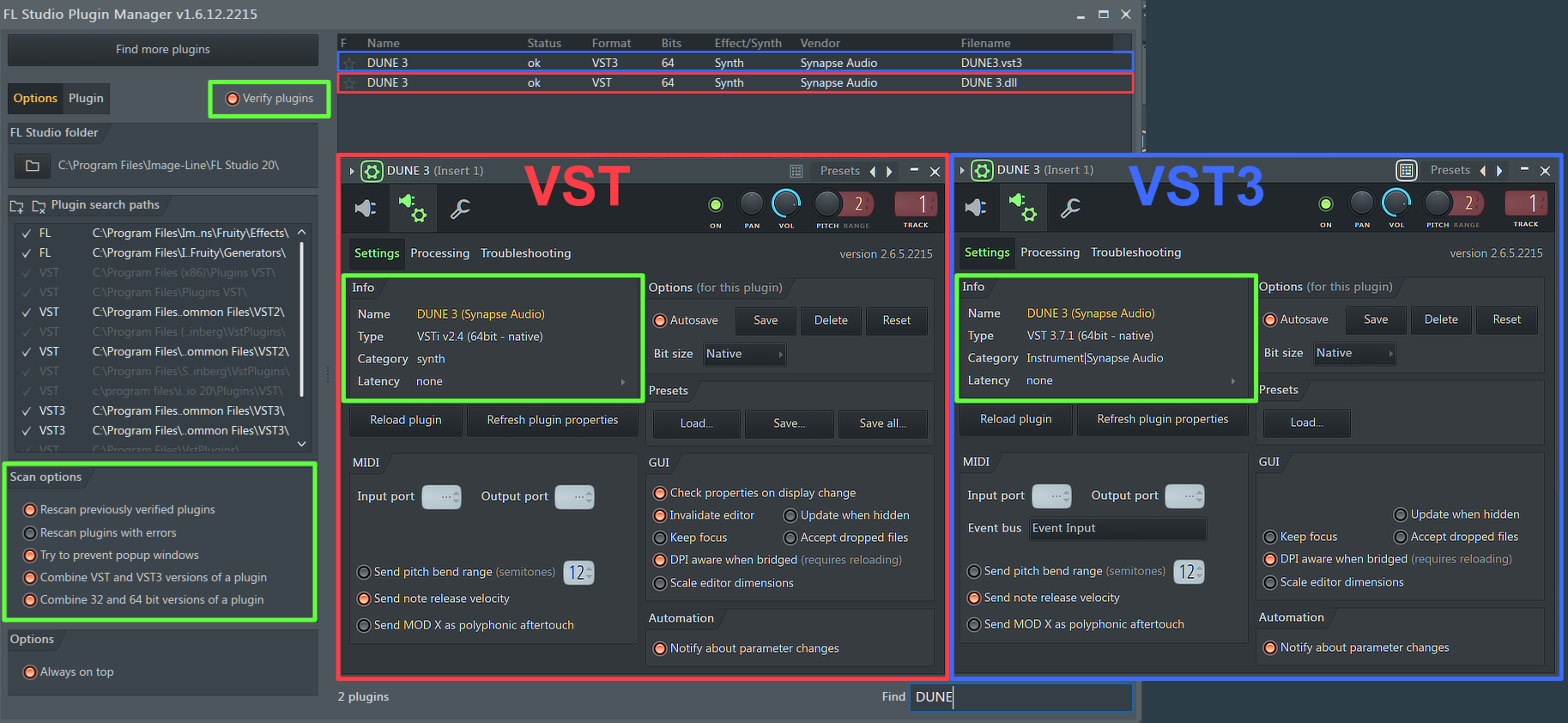The image size is (1568, 723).
Task: Switch to Plugin tab
Action: pos(86,99)
